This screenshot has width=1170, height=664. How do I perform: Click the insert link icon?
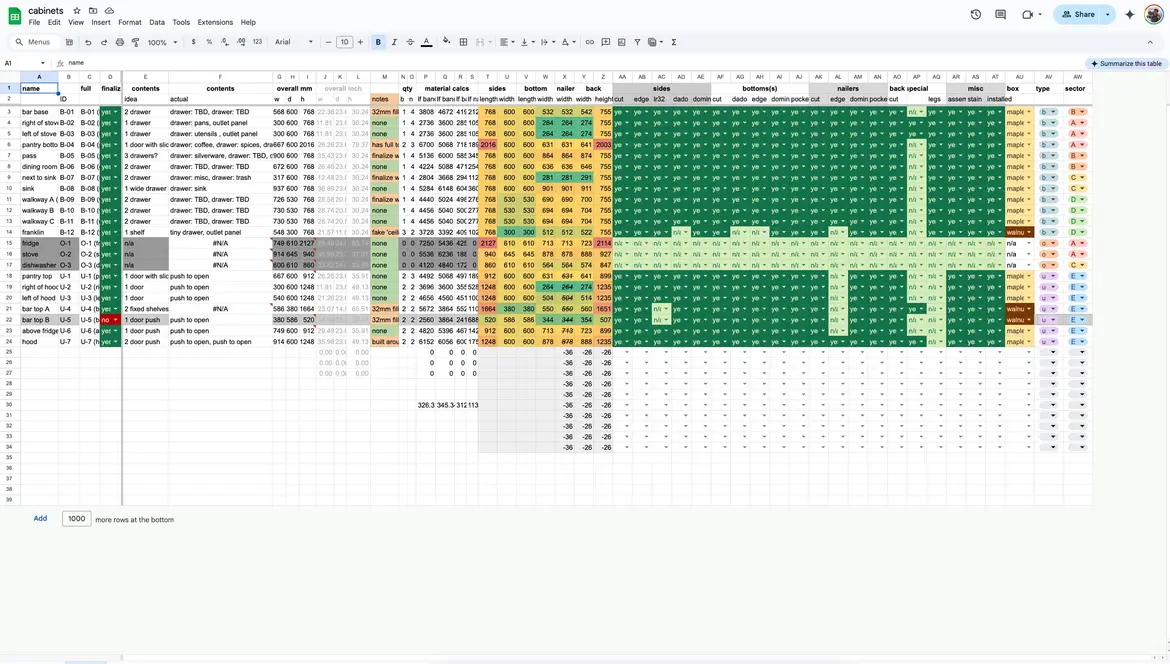(x=589, y=42)
